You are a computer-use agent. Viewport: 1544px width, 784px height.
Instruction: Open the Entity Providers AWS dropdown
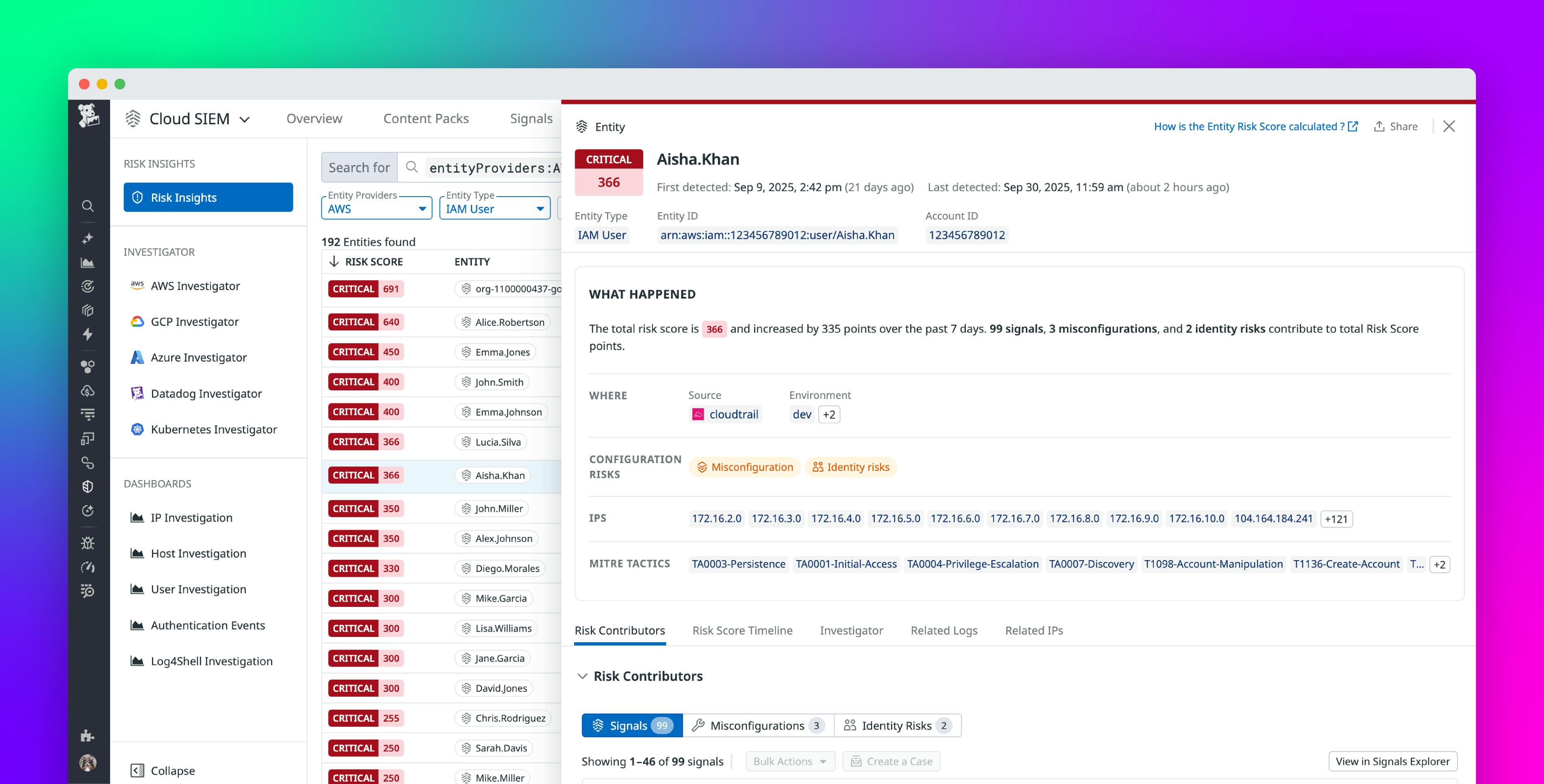tap(376, 208)
